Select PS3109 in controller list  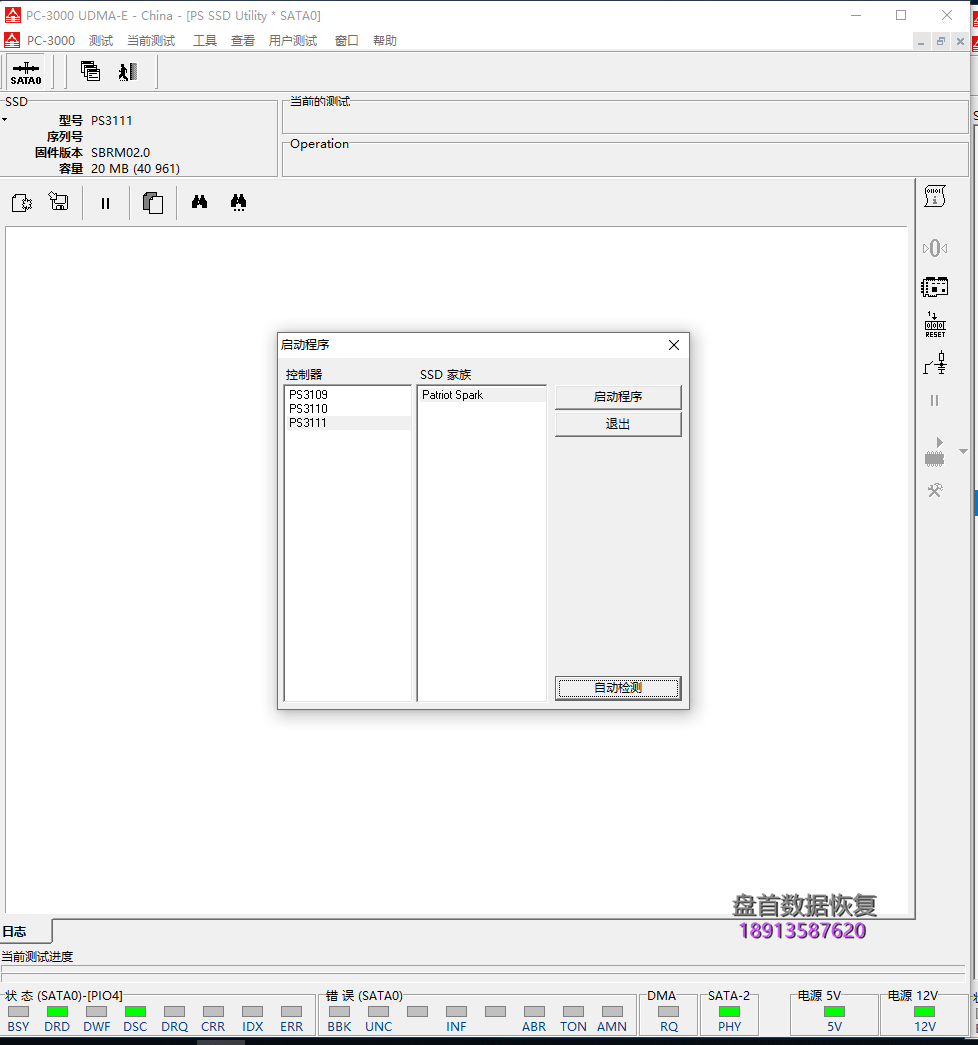[x=347, y=395]
